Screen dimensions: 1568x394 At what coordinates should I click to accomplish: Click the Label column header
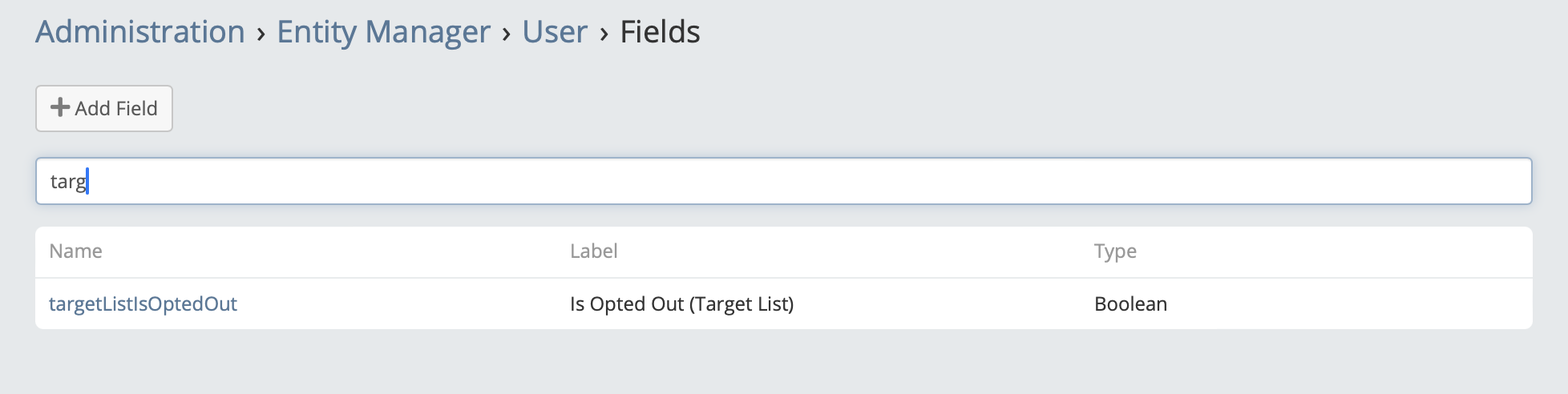[593, 251]
